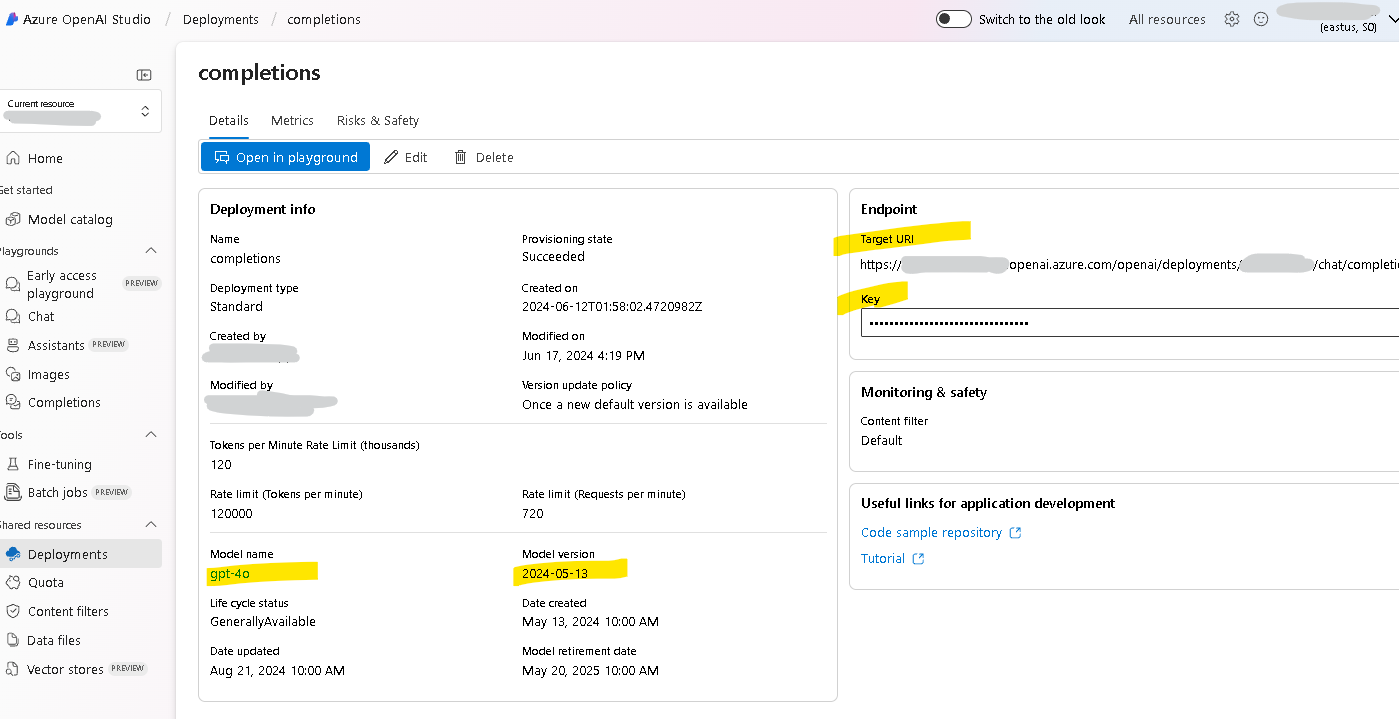The image size is (1399, 719).
Task: Click external link icon beside Tutorial
Action: click(918, 559)
